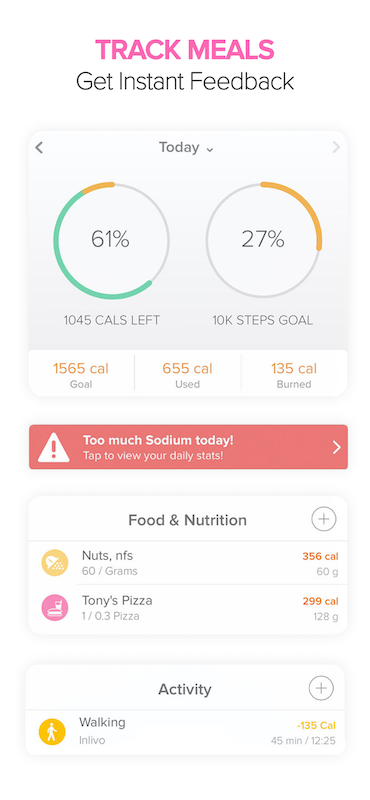The width and height of the screenshot is (370, 800).
Task: Tap the yellow Walking activity icon
Action: pos(52,732)
